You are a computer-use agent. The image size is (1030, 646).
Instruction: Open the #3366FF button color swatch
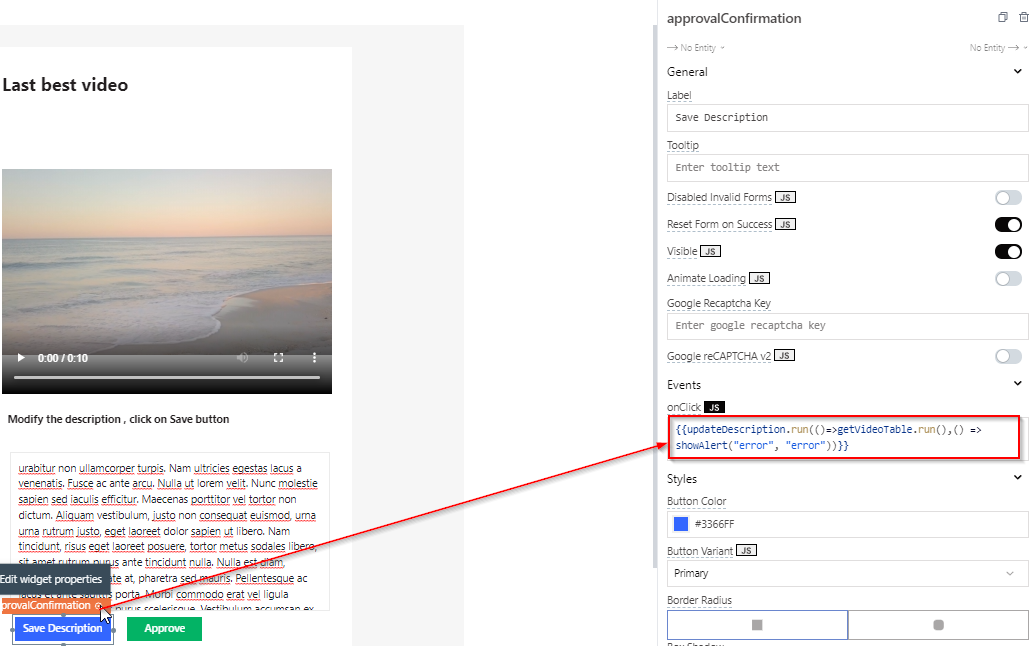681,524
